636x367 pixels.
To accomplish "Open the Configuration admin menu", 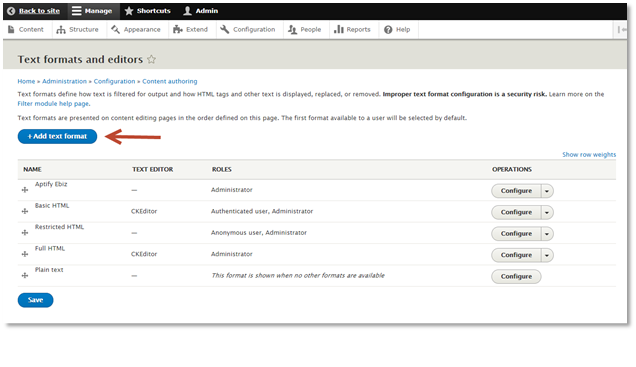I will (x=248, y=30).
